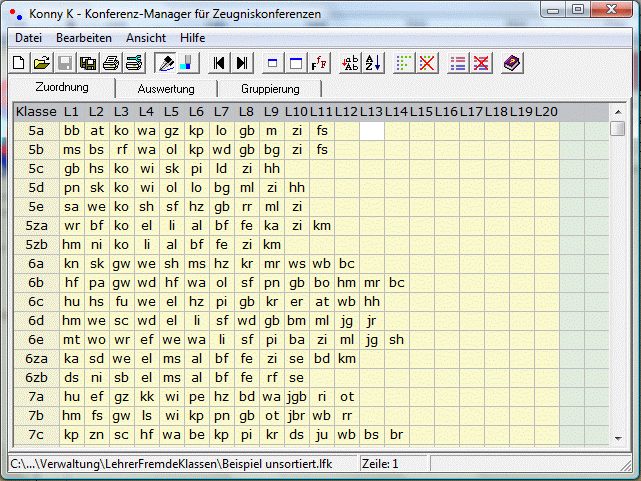Click the new file icon
The height and width of the screenshot is (481, 641).
click(x=19, y=63)
